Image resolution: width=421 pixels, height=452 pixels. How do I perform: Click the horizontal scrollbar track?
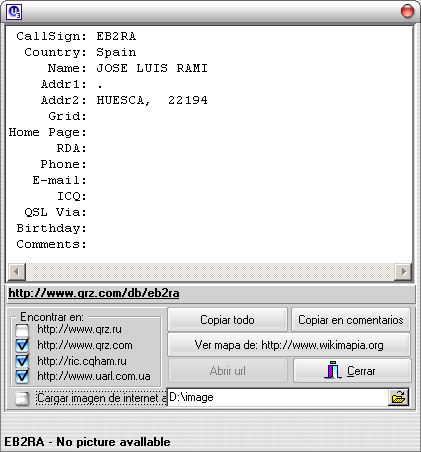point(210,272)
